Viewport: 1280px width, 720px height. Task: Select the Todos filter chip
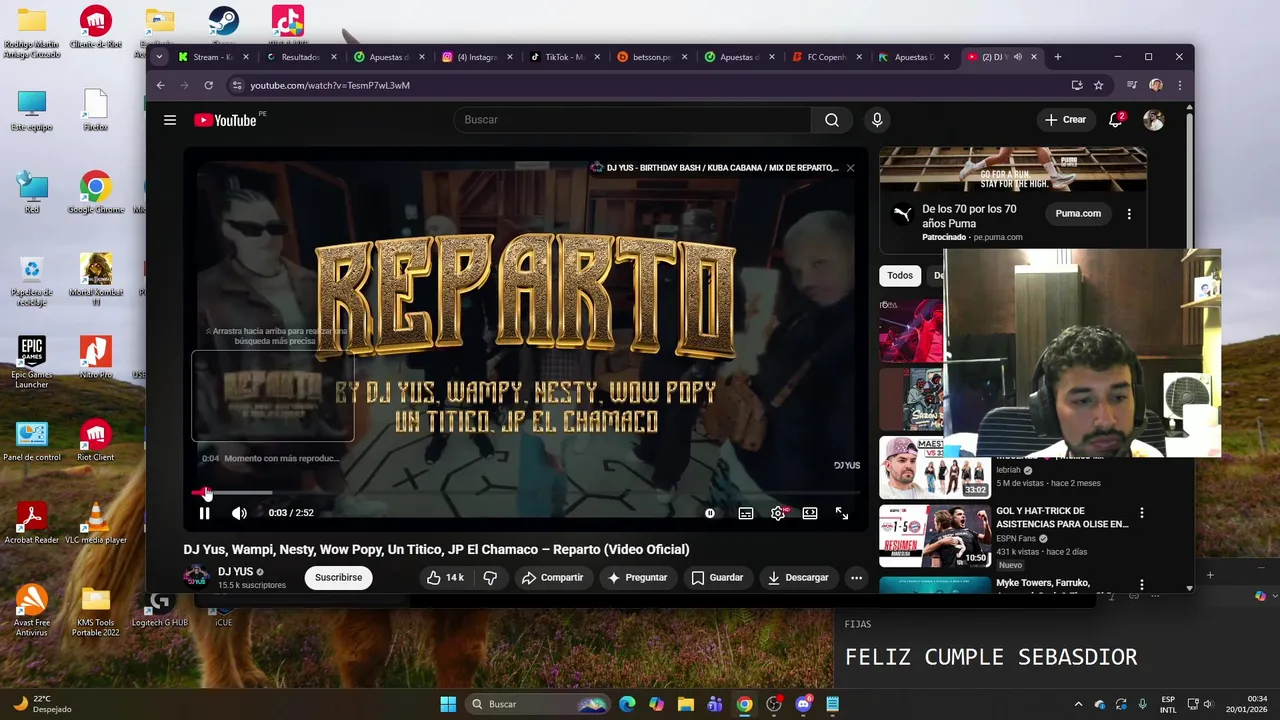click(900, 275)
